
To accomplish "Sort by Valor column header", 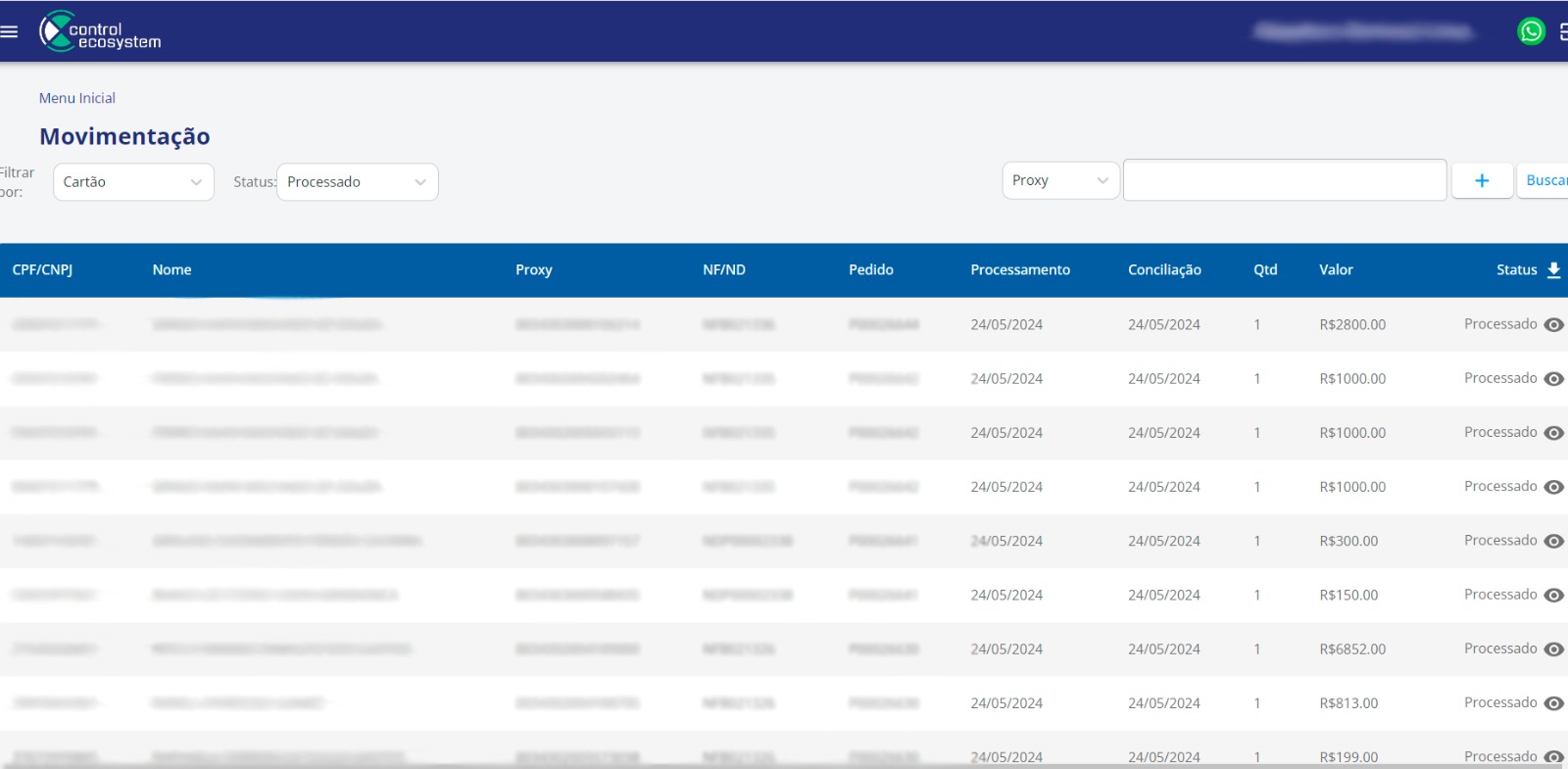I will [x=1336, y=270].
